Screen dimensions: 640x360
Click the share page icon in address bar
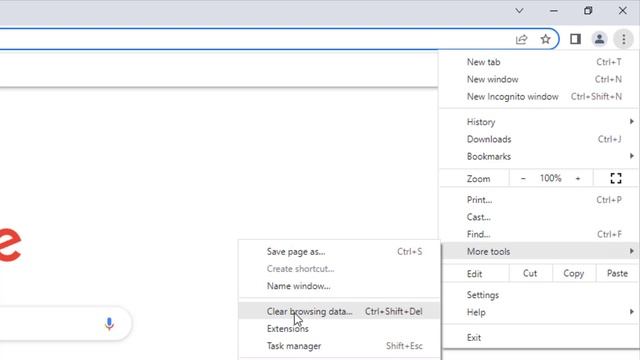click(x=521, y=39)
